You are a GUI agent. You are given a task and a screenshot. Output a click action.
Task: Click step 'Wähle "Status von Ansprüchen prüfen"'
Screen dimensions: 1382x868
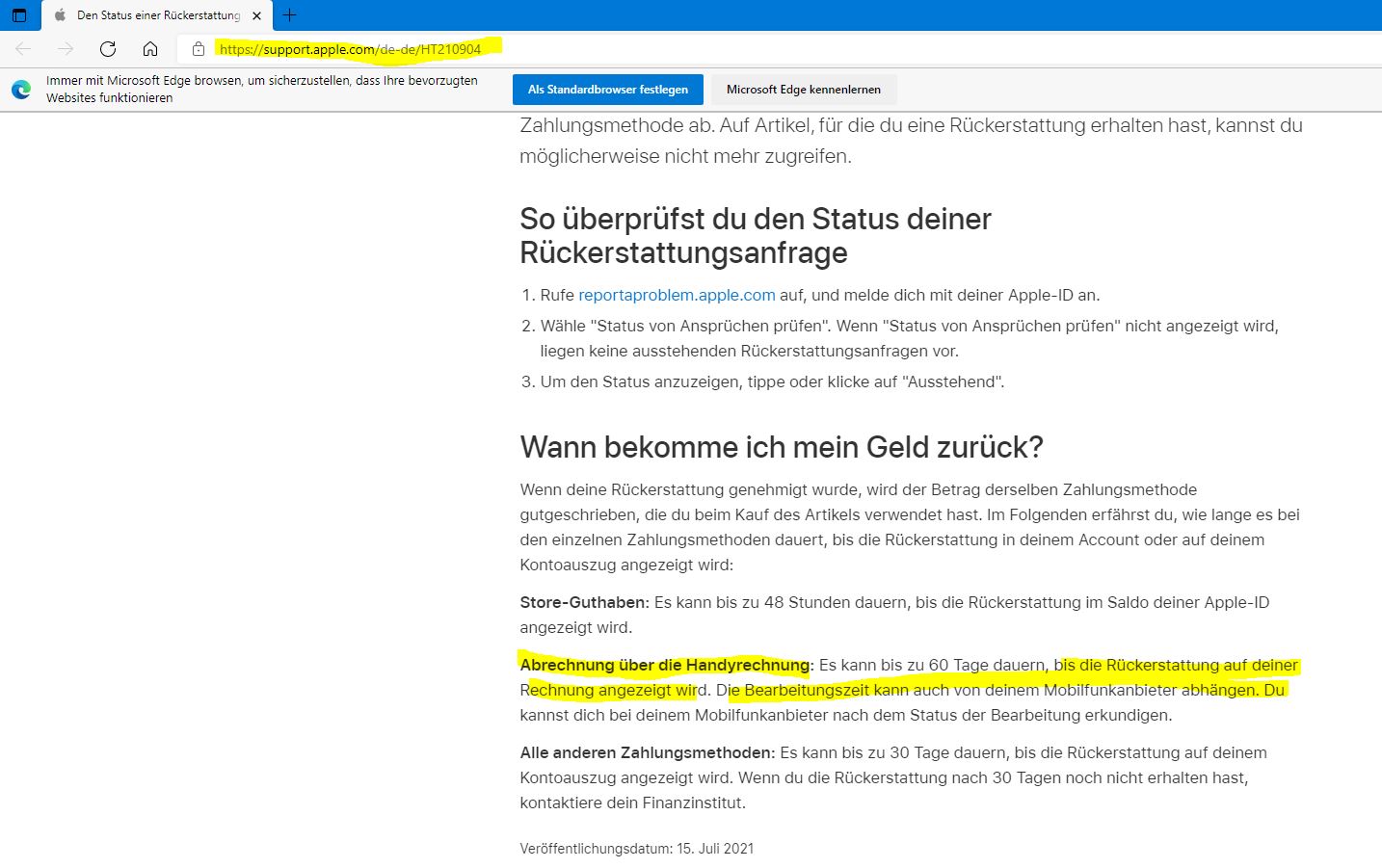[909, 338]
